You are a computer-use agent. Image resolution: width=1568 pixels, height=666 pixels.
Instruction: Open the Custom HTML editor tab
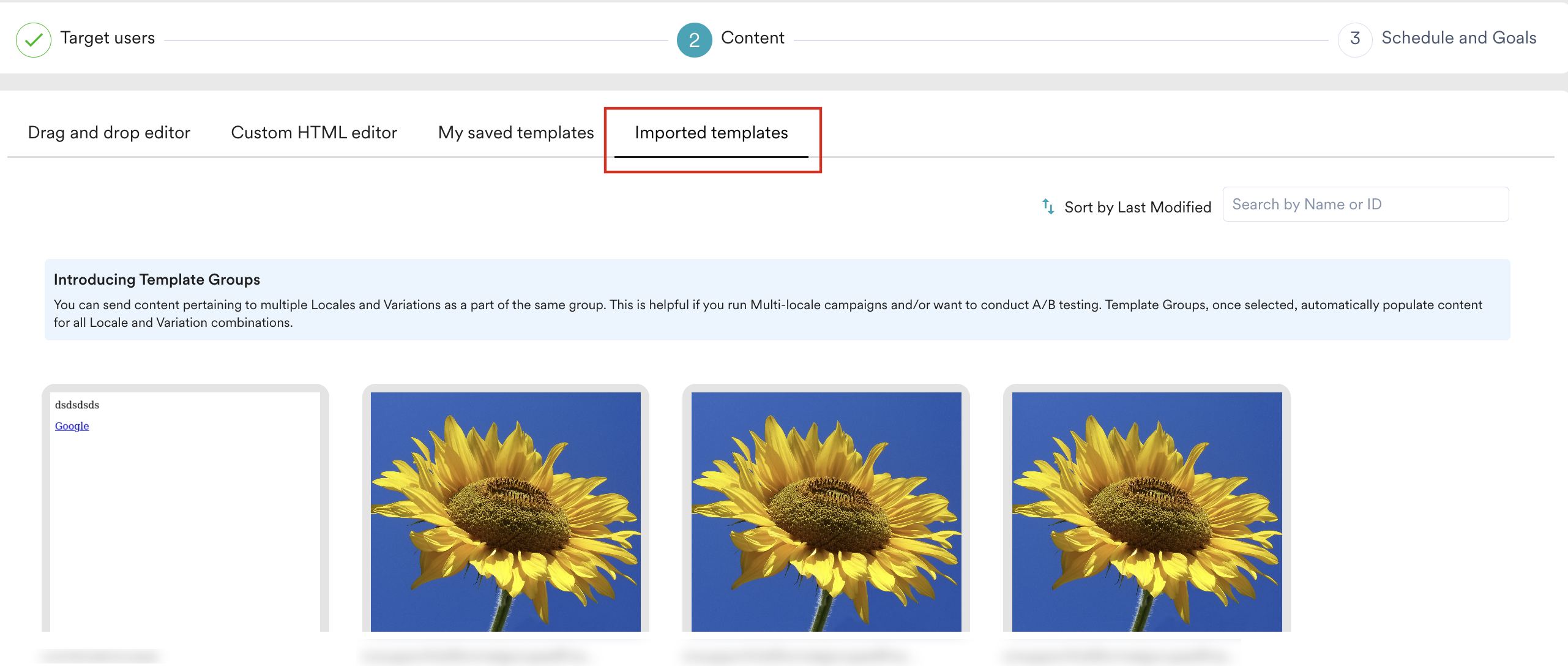coord(314,133)
